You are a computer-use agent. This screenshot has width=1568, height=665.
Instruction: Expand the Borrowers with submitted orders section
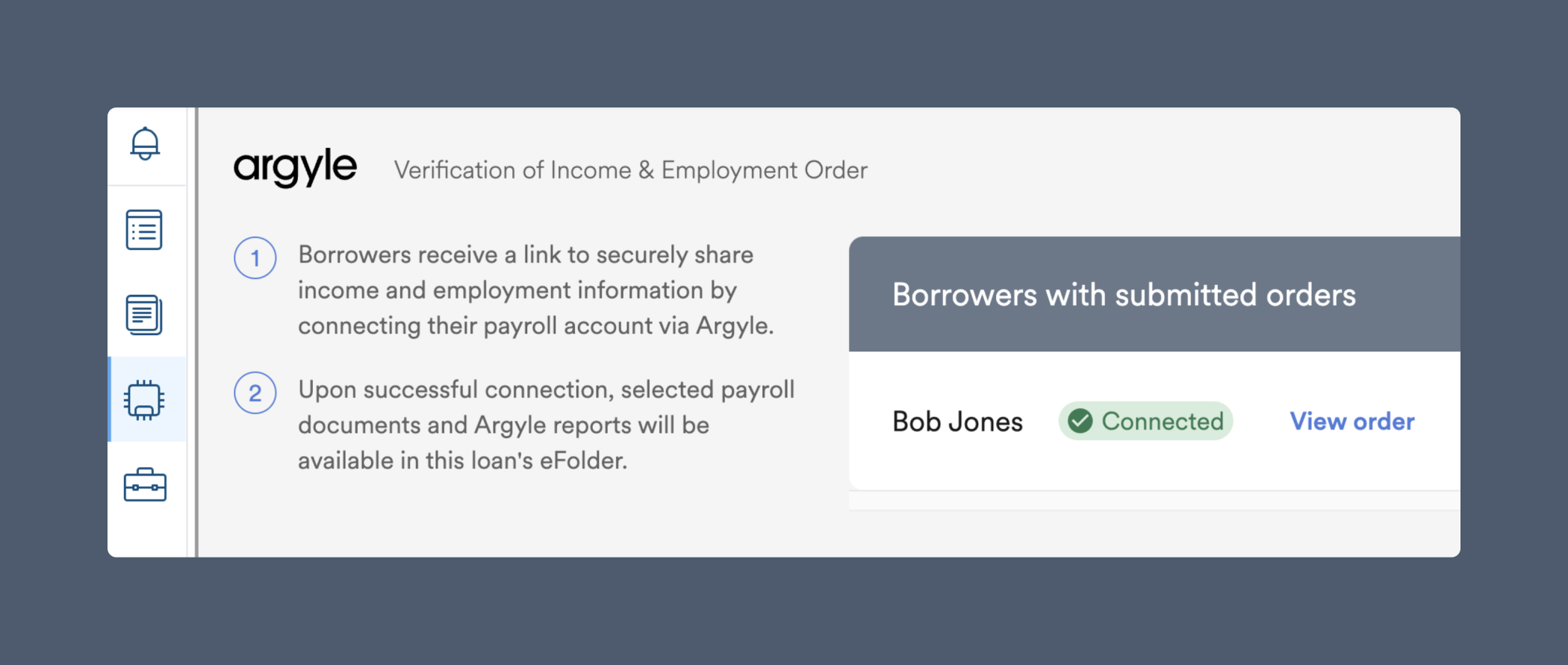(1124, 294)
